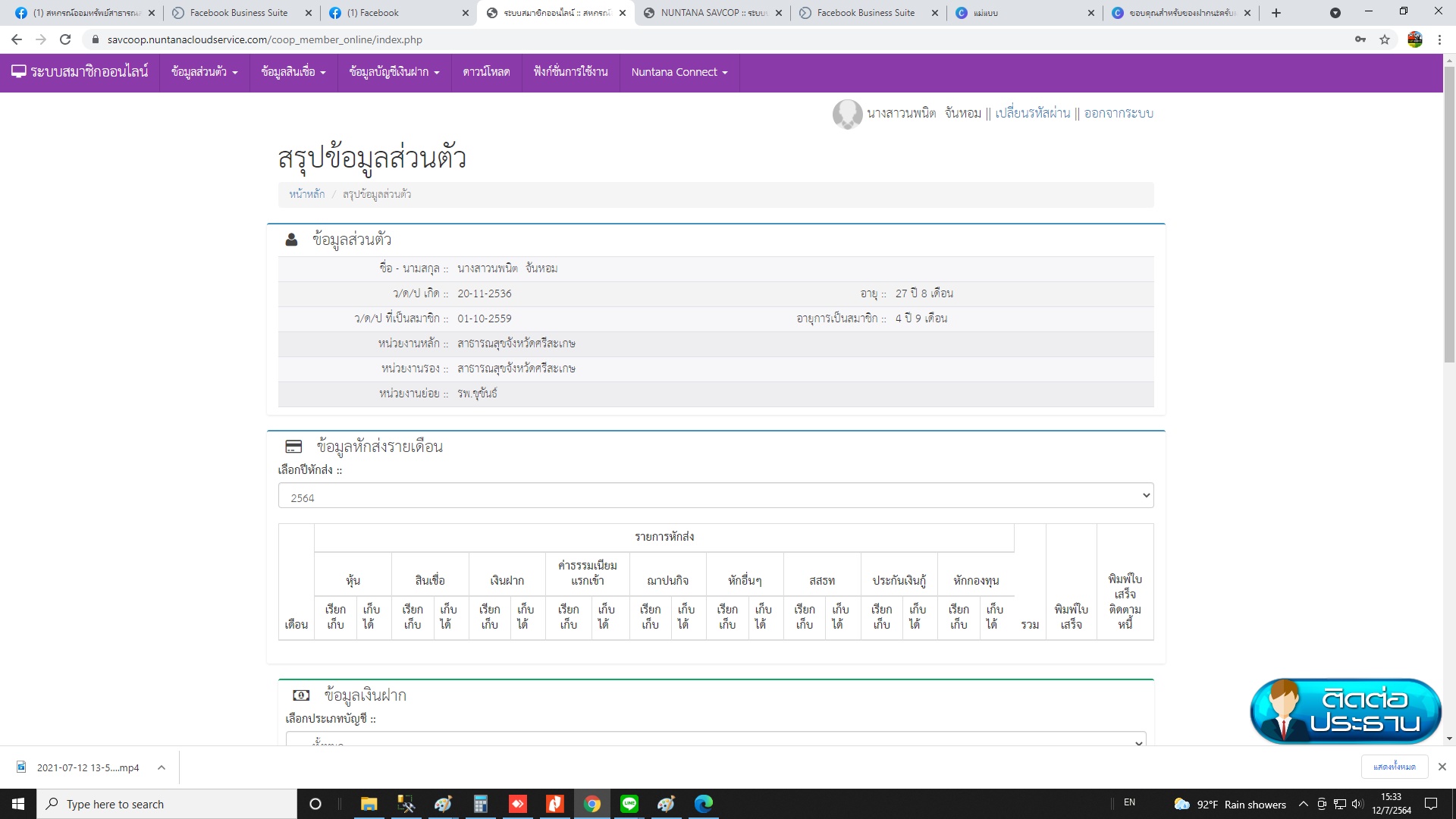The image size is (1456, 819).
Task: Open the ติดต่อประธาน contact banner
Action: pos(1345,711)
